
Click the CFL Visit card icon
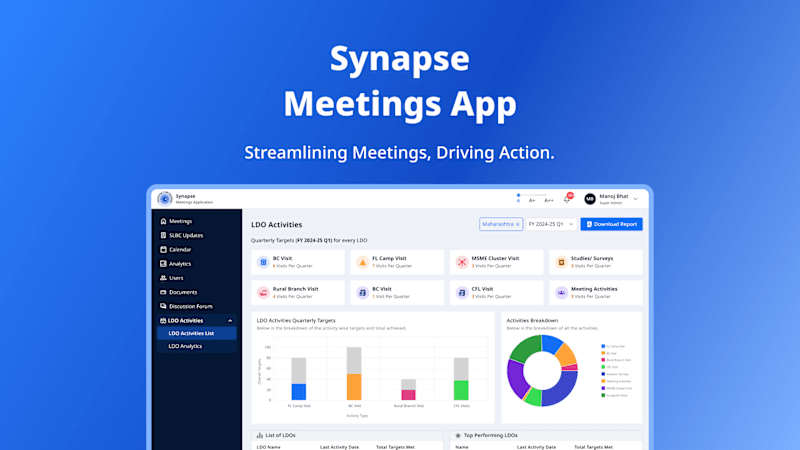coord(462,293)
